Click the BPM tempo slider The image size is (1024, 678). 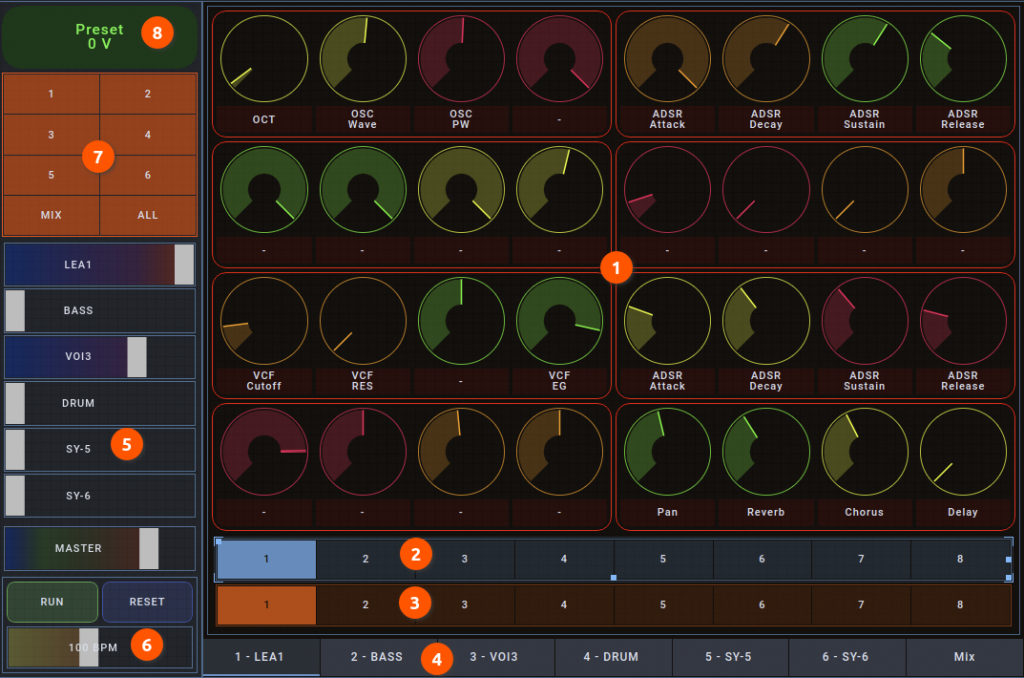(99, 647)
